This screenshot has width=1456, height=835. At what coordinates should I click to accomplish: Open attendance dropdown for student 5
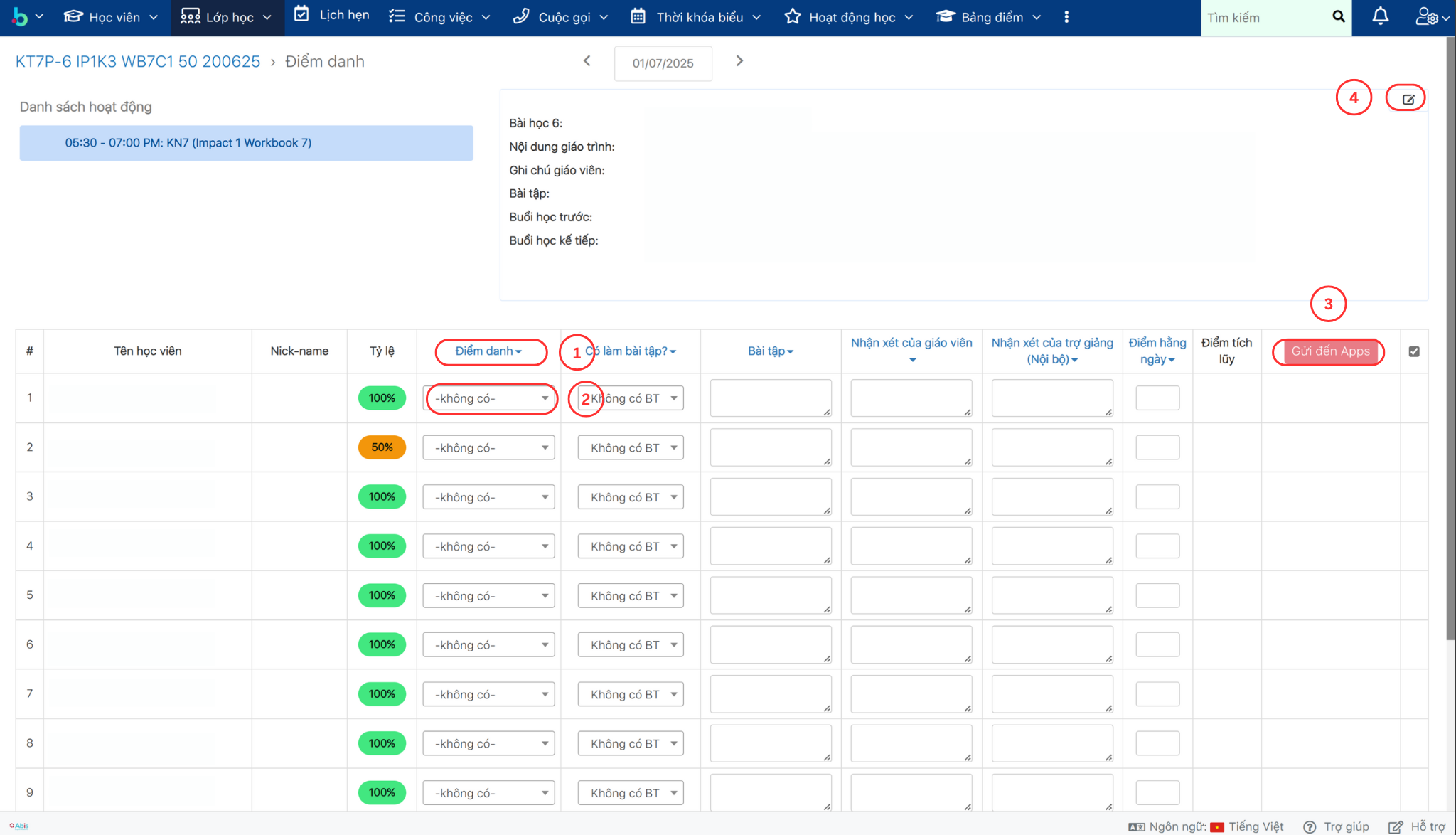489,596
